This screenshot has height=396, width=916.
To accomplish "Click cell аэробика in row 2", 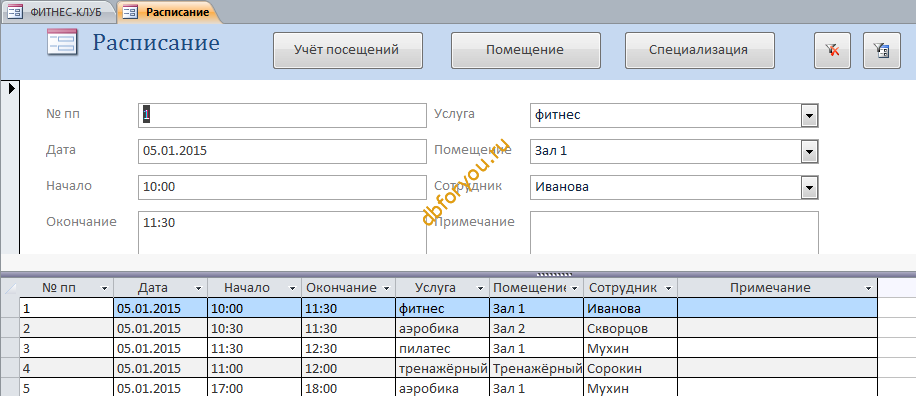I will (x=443, y=329).
